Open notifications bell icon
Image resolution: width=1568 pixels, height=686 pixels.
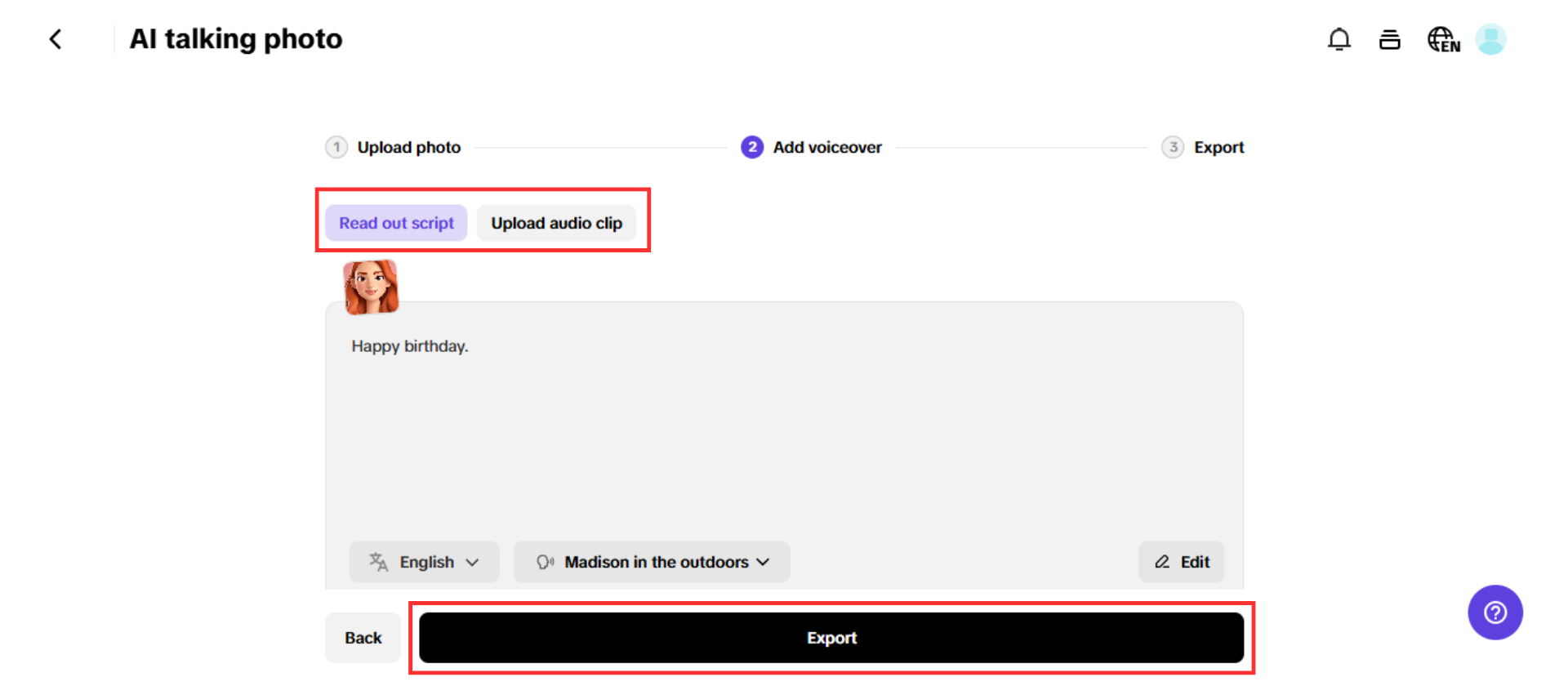click(x=1339, y=39)
